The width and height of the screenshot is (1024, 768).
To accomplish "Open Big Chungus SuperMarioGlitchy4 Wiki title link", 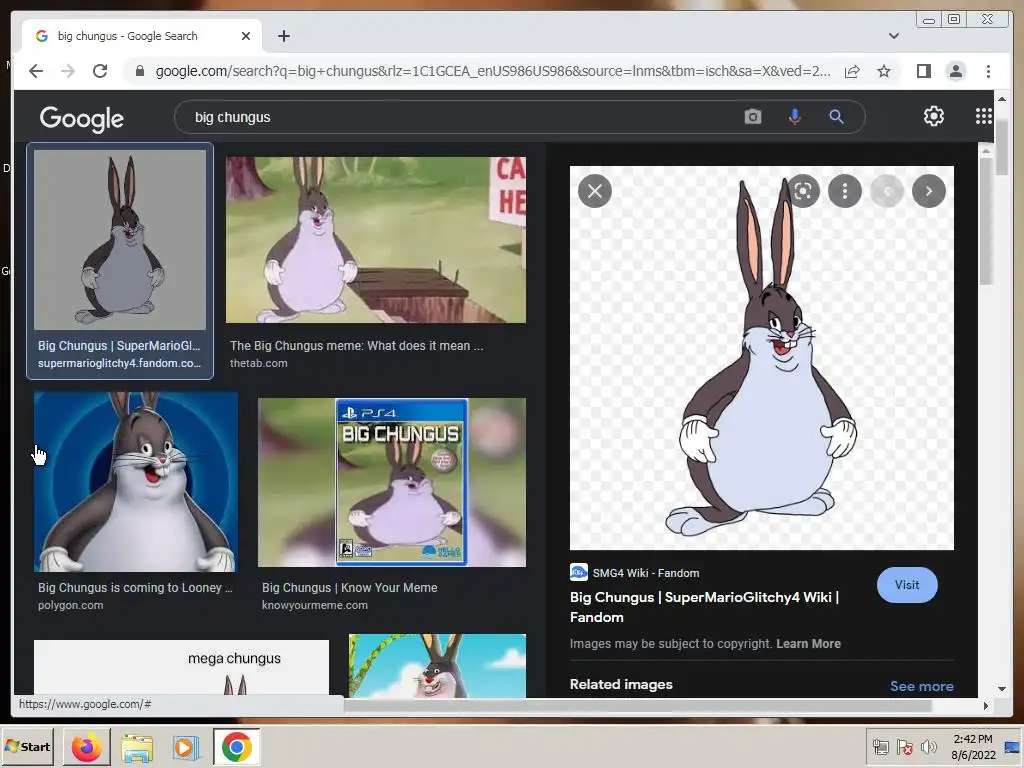I will pyautogui.click(x=705, y=607).
